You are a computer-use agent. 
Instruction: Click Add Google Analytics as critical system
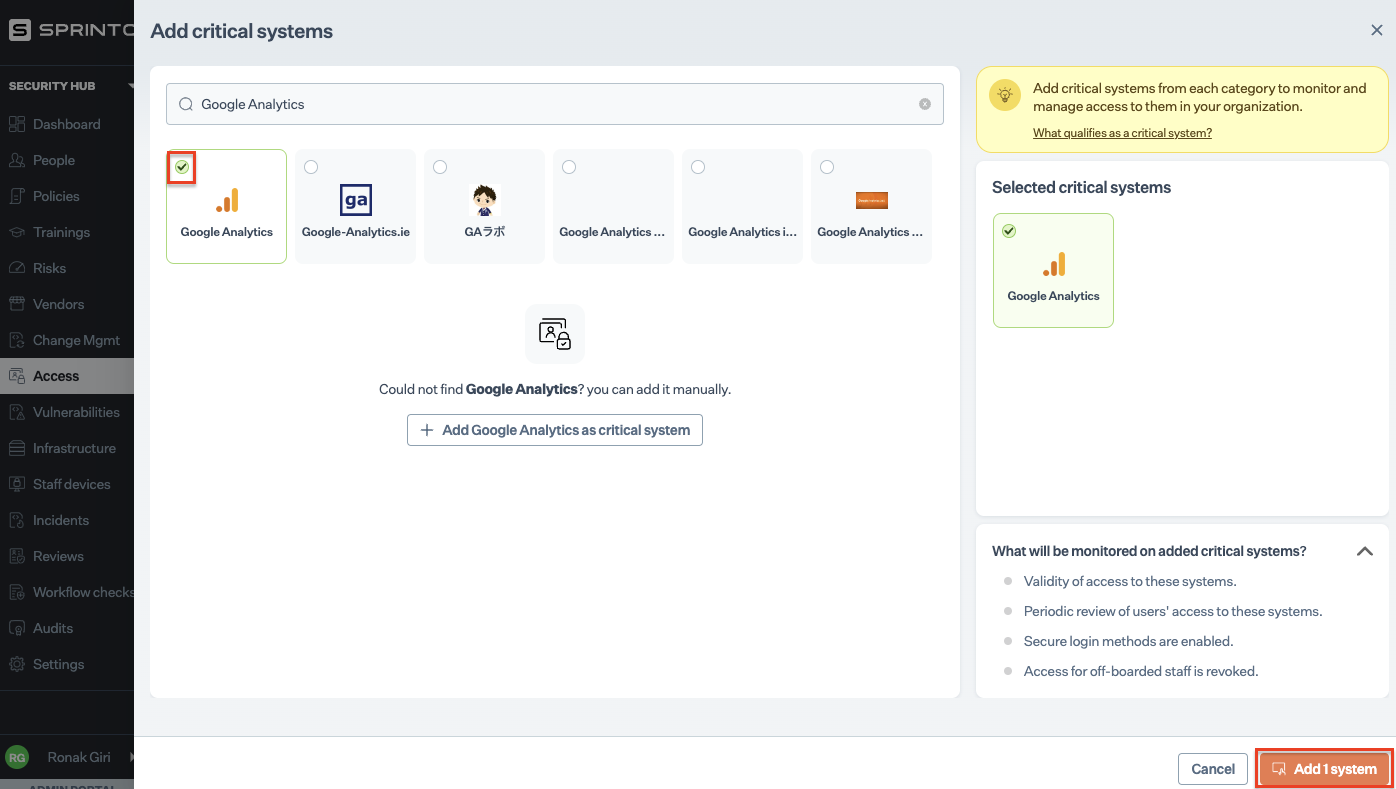555,430
